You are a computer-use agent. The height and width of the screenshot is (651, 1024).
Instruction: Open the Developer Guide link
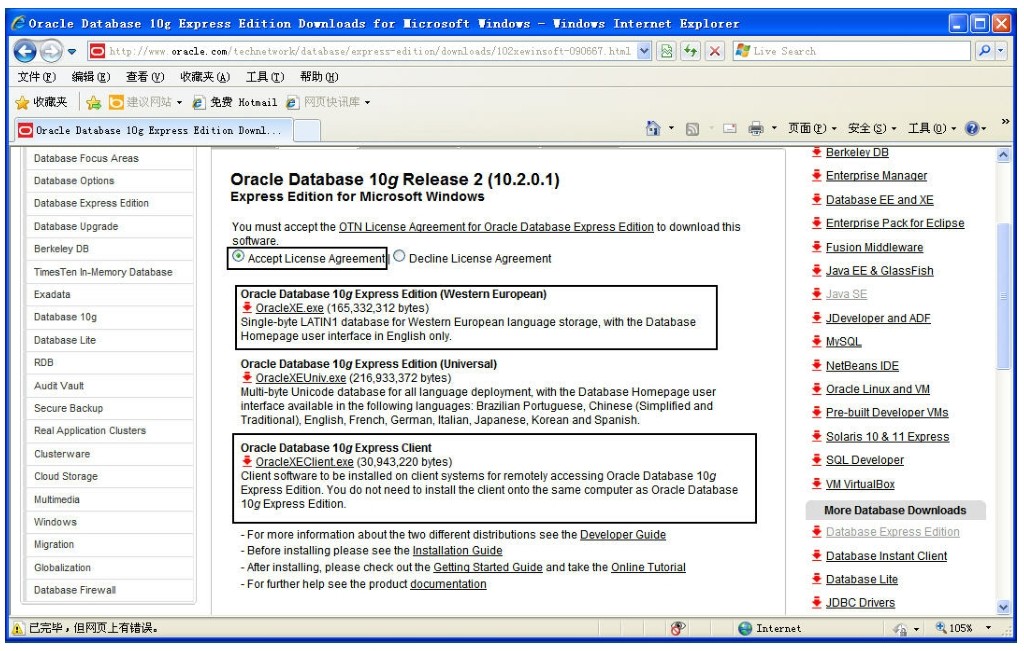tap(623, 535)
